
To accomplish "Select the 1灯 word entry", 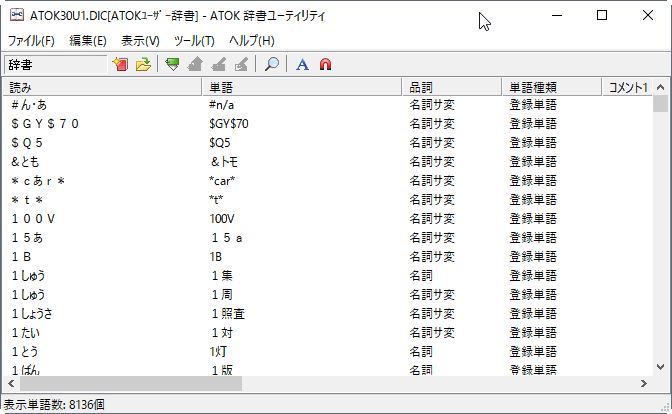I will coord(218,352).
